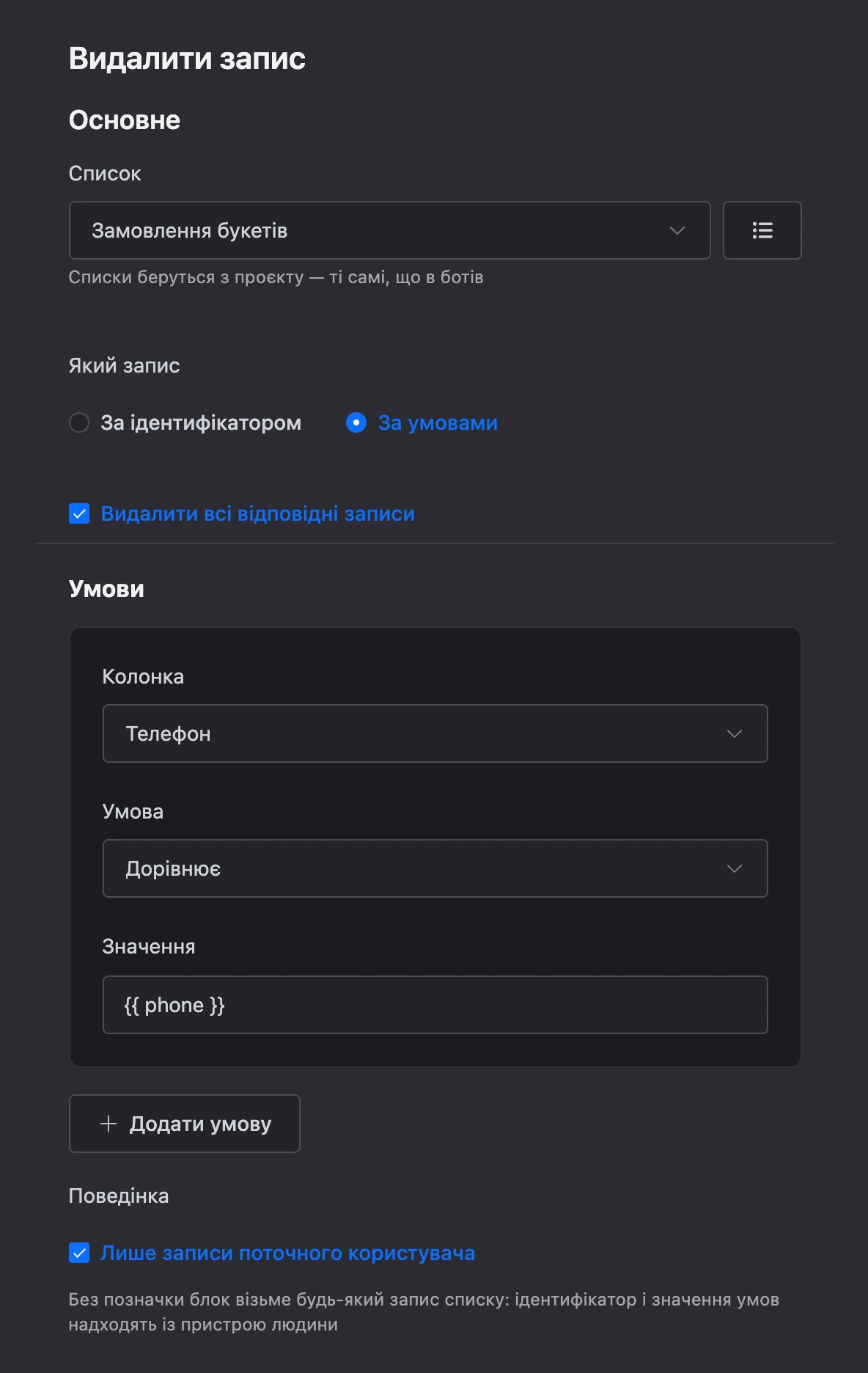Untick the Видалити всі відповідні записи checkbox

[79, 513]
